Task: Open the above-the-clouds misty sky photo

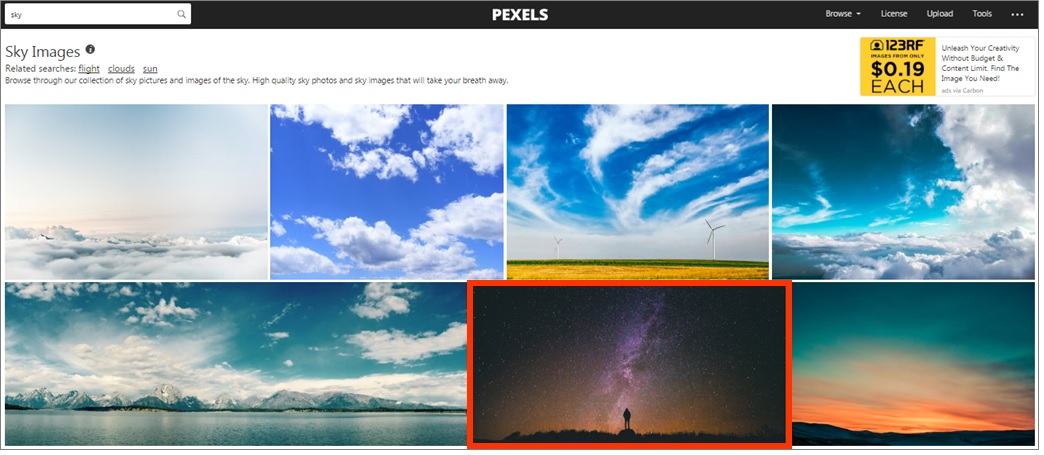Action: click(x=136, y=192)
